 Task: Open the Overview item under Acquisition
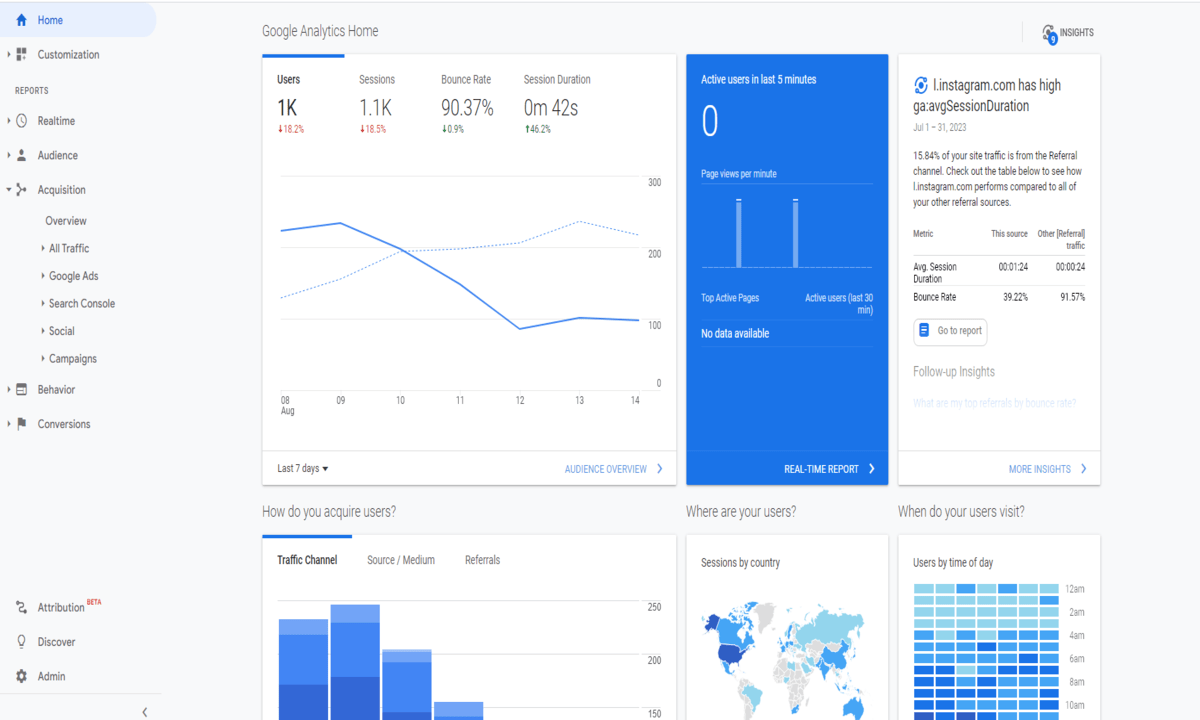(x=66, y=221)
